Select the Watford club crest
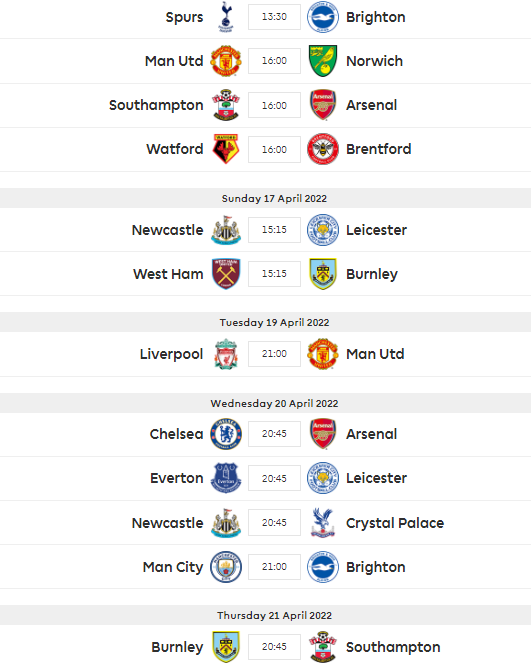 click(226, 149)
